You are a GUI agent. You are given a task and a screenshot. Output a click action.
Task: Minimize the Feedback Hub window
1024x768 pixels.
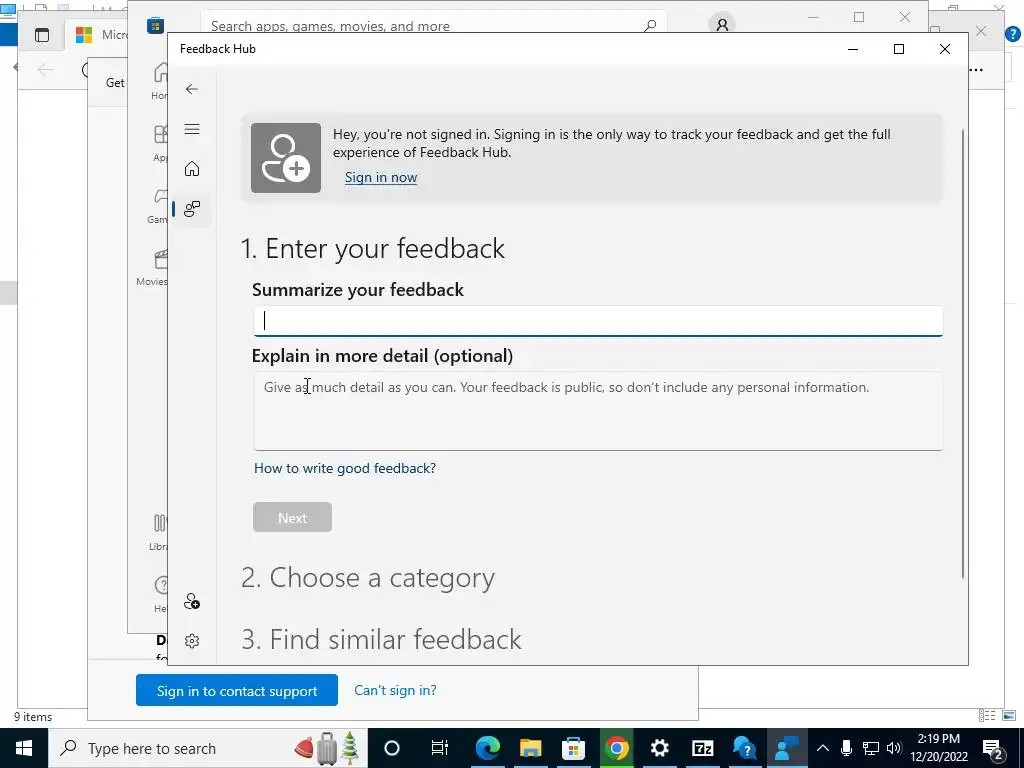[853, 49]
